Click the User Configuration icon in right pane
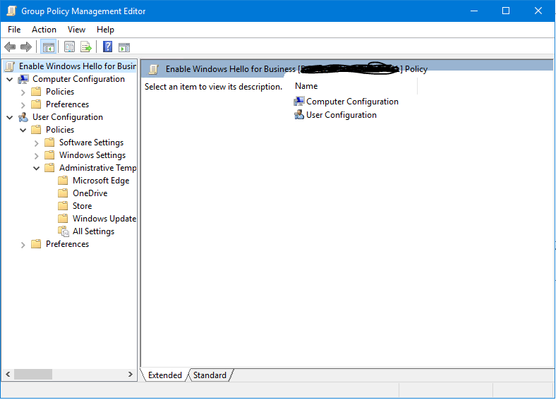The height and width of the screenshot is (400, 556). 299,115
